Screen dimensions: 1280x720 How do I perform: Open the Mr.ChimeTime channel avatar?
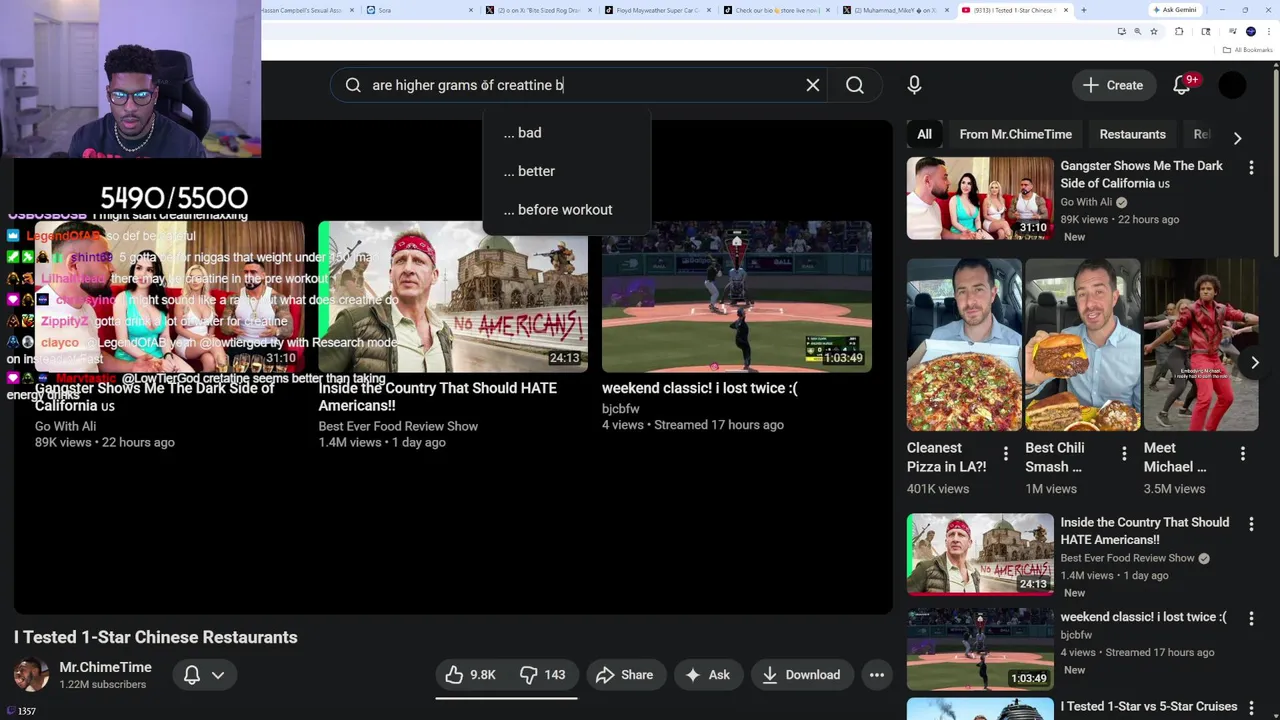[30, 675]
